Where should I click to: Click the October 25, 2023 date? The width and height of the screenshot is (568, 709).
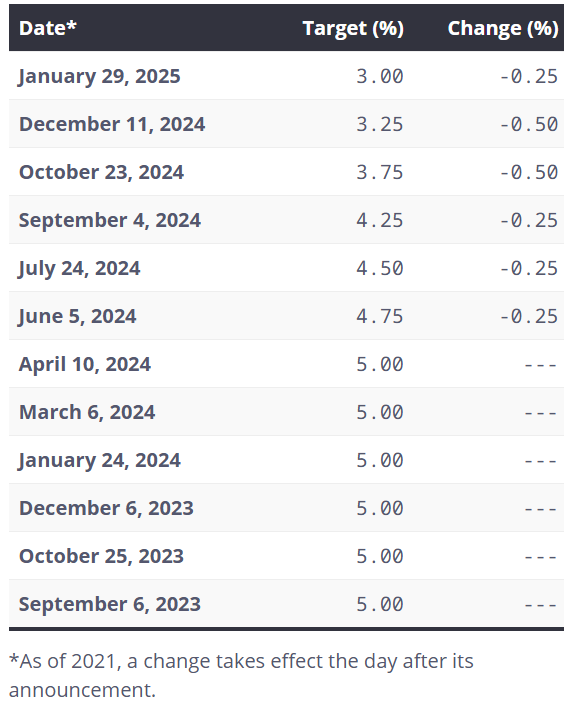(x=101, y=556)
